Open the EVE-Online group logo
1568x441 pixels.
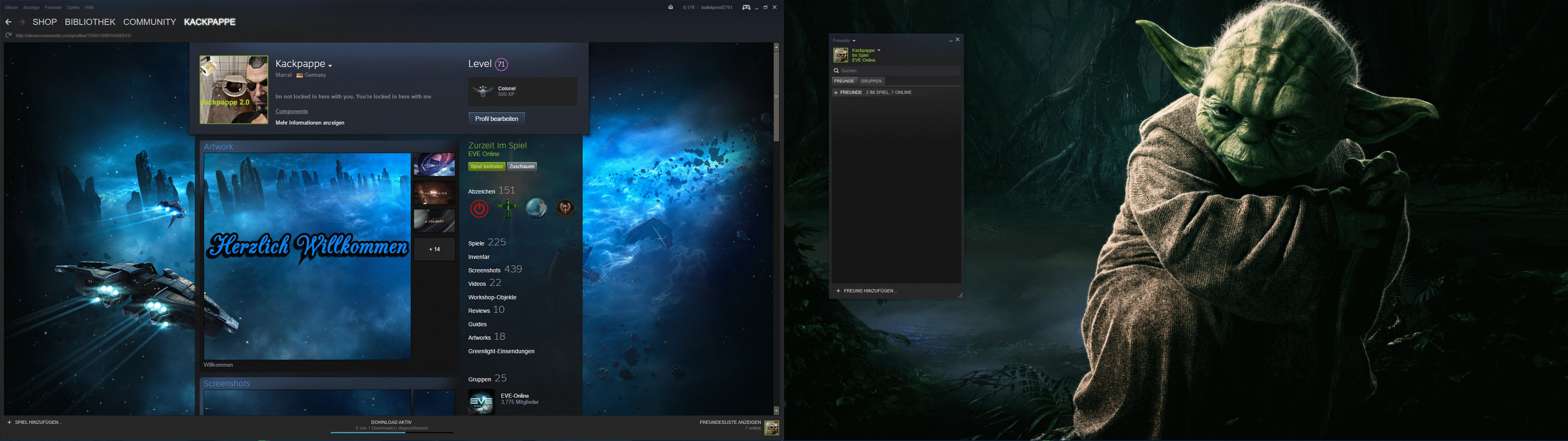click(481, 402)
